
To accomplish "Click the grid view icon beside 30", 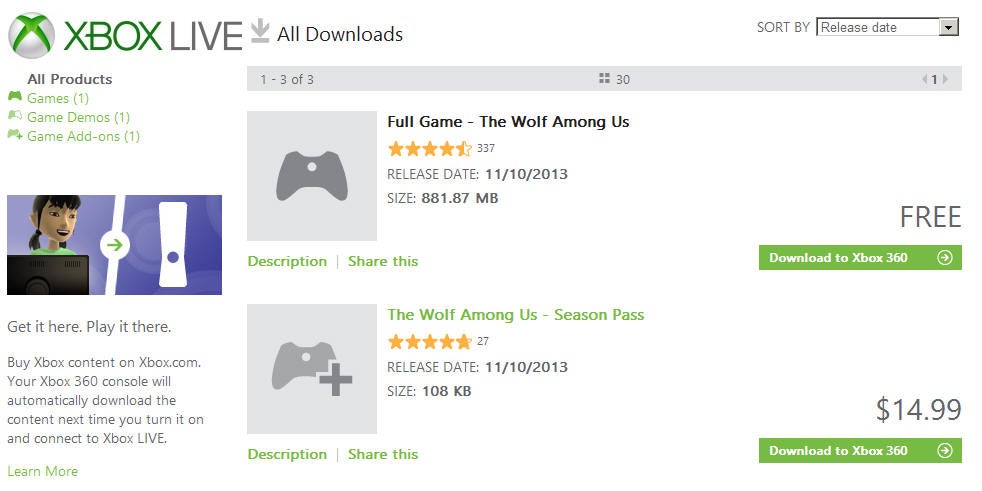I will (604, 78).
